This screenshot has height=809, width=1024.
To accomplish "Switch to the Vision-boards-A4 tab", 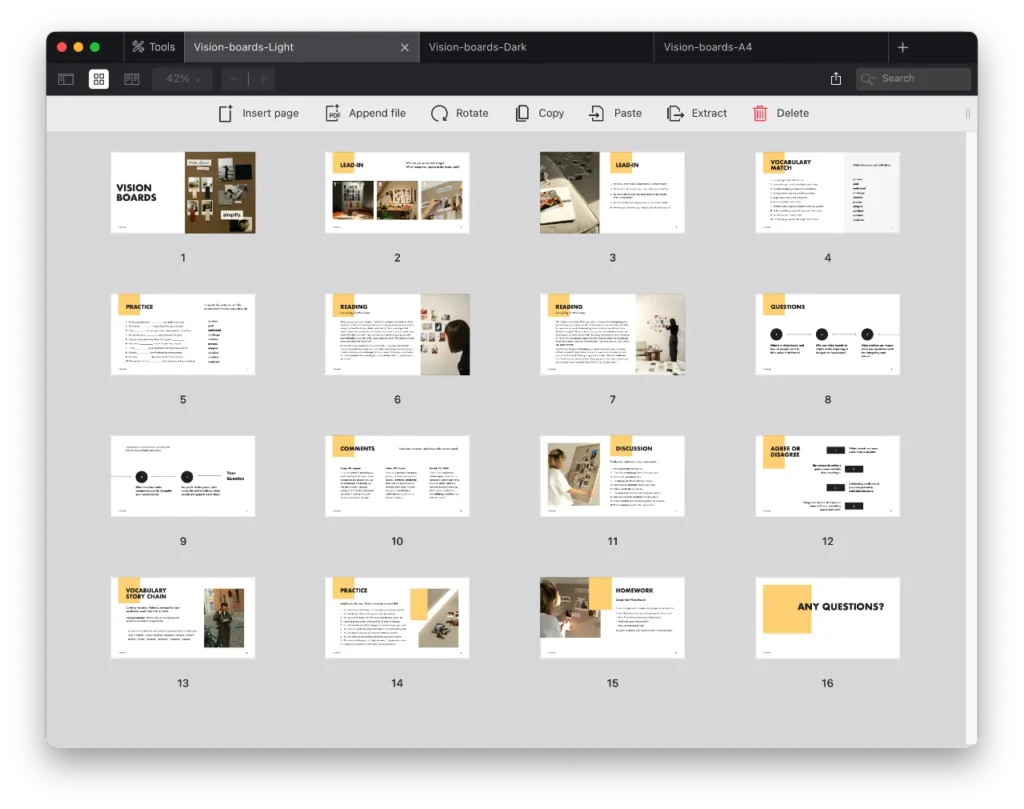I will (707, 47).
